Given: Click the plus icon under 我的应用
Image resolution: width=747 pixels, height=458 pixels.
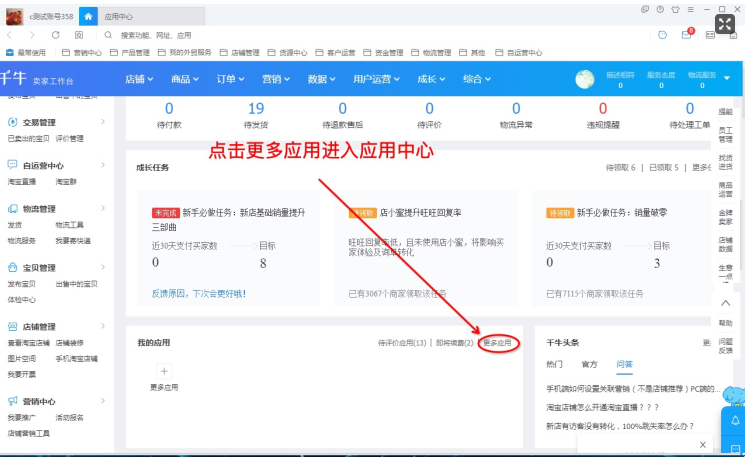Looking at the screenshot, I should [164, 371].
